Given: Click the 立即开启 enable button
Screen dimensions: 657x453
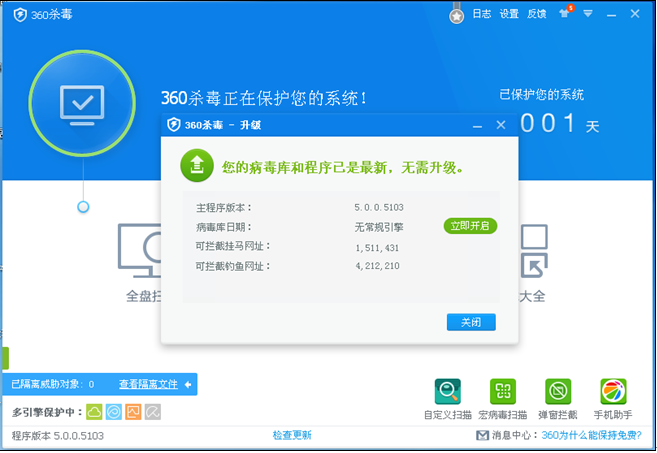Looking at the screenshot, I should (x=470, y=226).
